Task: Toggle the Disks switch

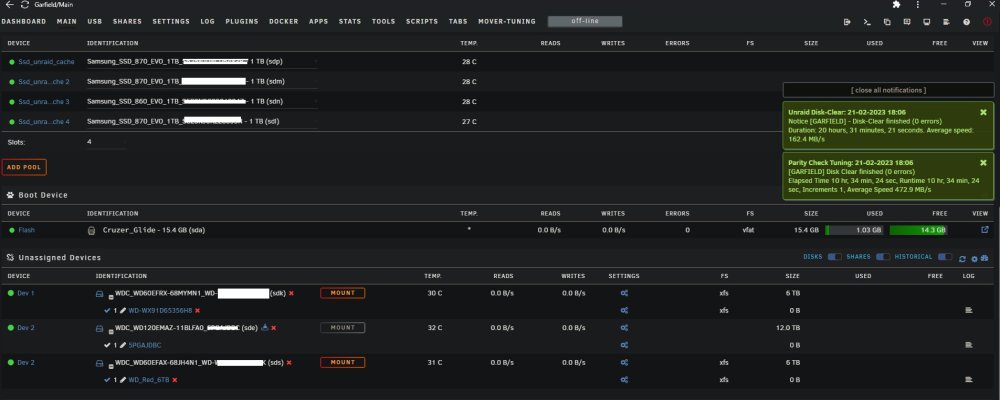Action: coord(834,257)
